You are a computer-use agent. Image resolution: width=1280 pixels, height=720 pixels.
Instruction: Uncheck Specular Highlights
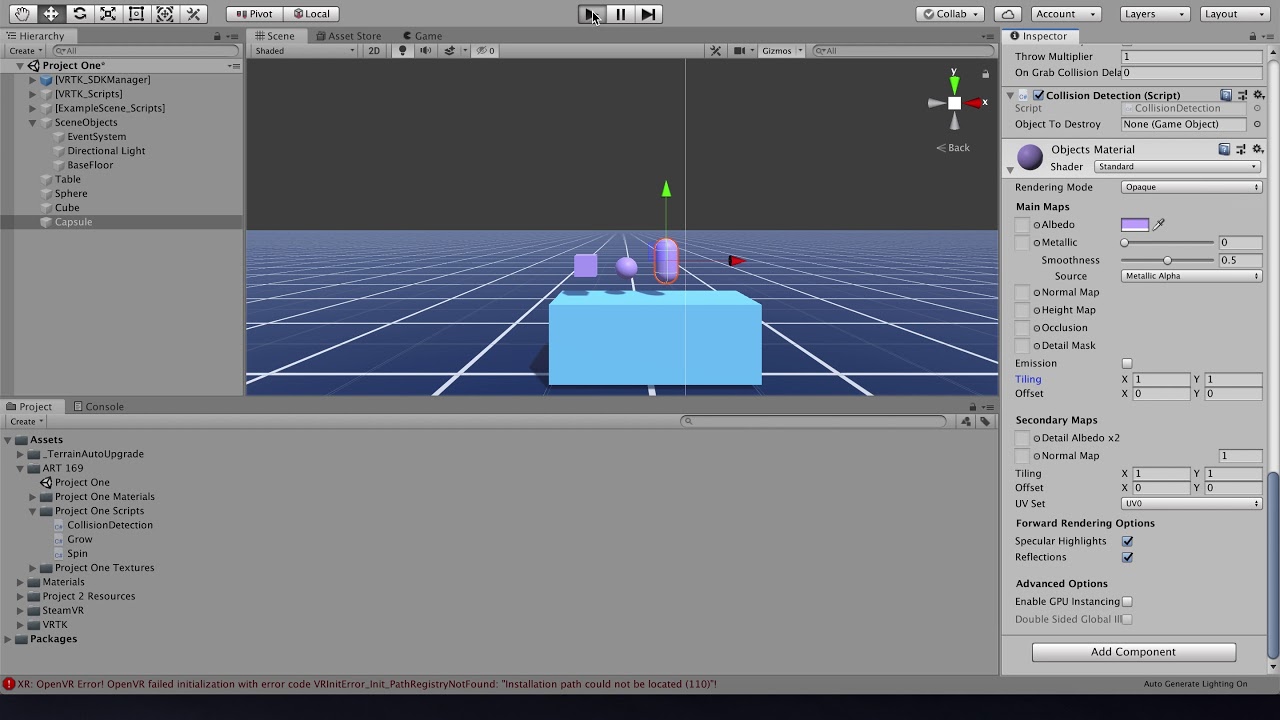[x=1127, y=541]
